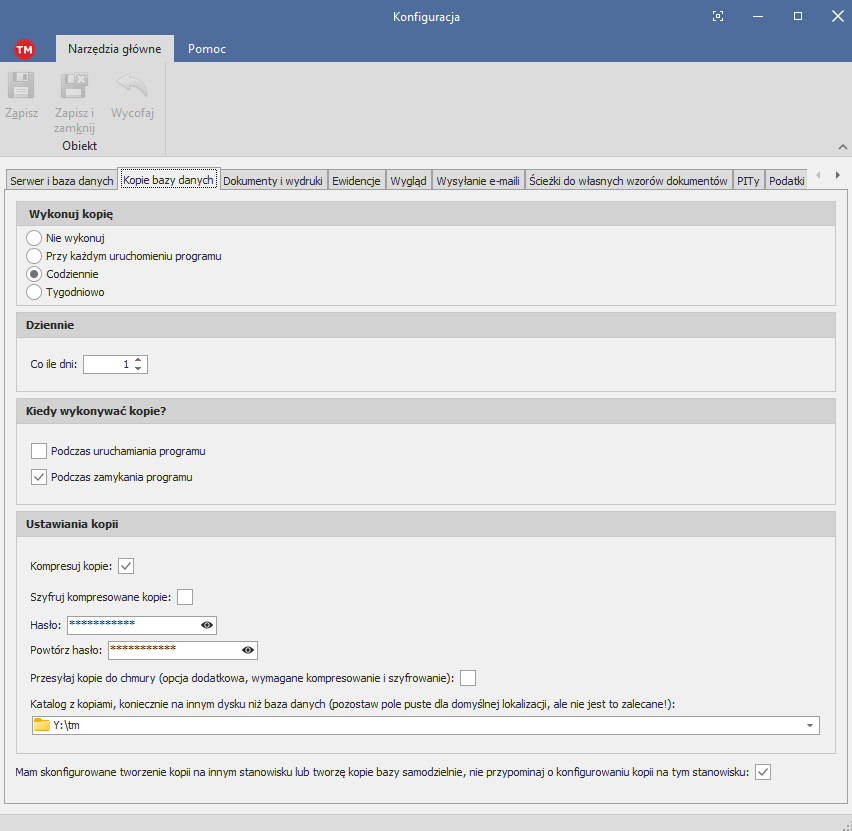The width and height of the screenshot is (852, 831).
Task: Open the backup catalog path dropdown
Action: [808, 726]
